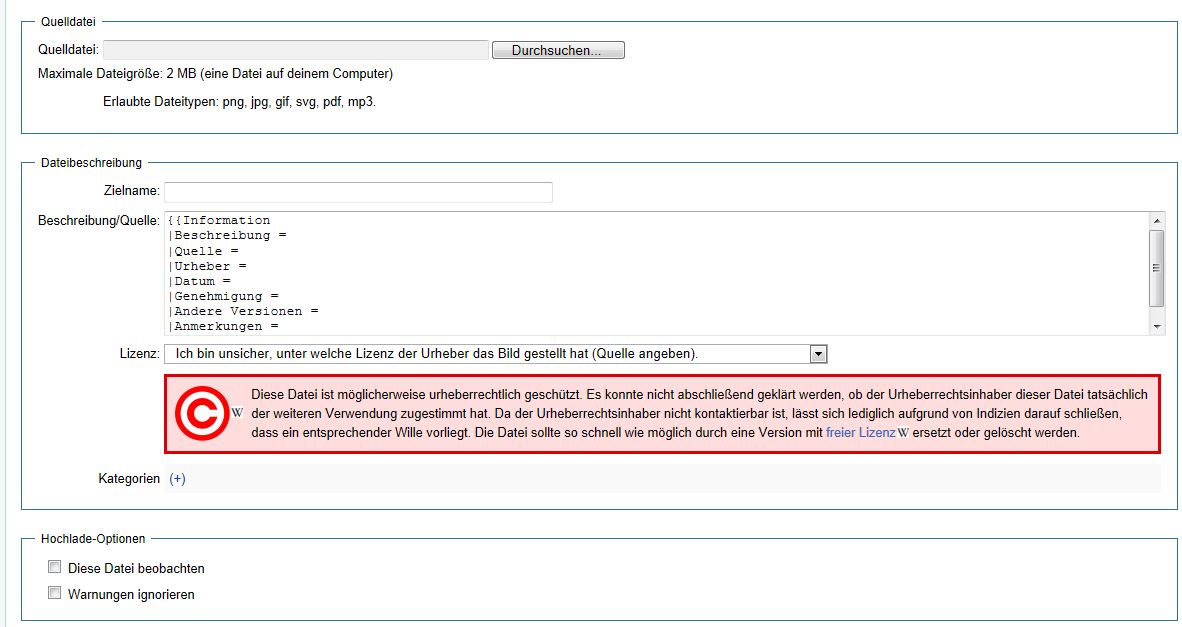This screenshot has width=1182, height=627.
Task: Click the small W icon beside copyright symbol
Action: click(237, 413)
